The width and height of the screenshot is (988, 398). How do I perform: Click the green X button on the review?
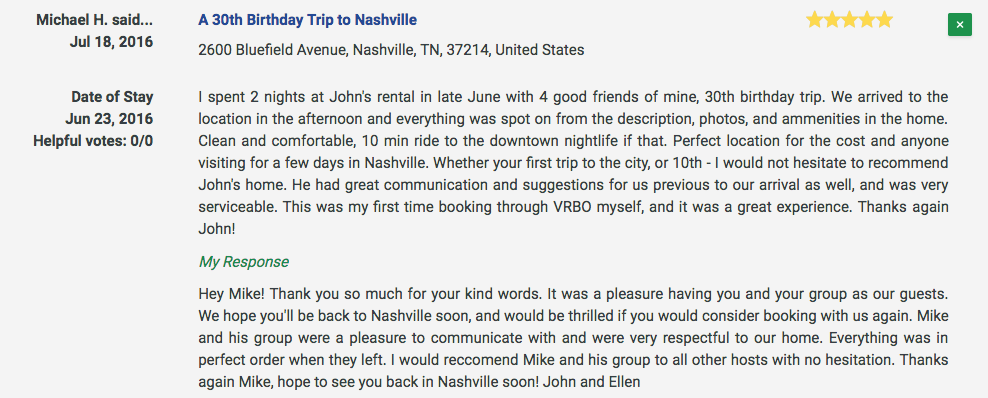(960, 25)
